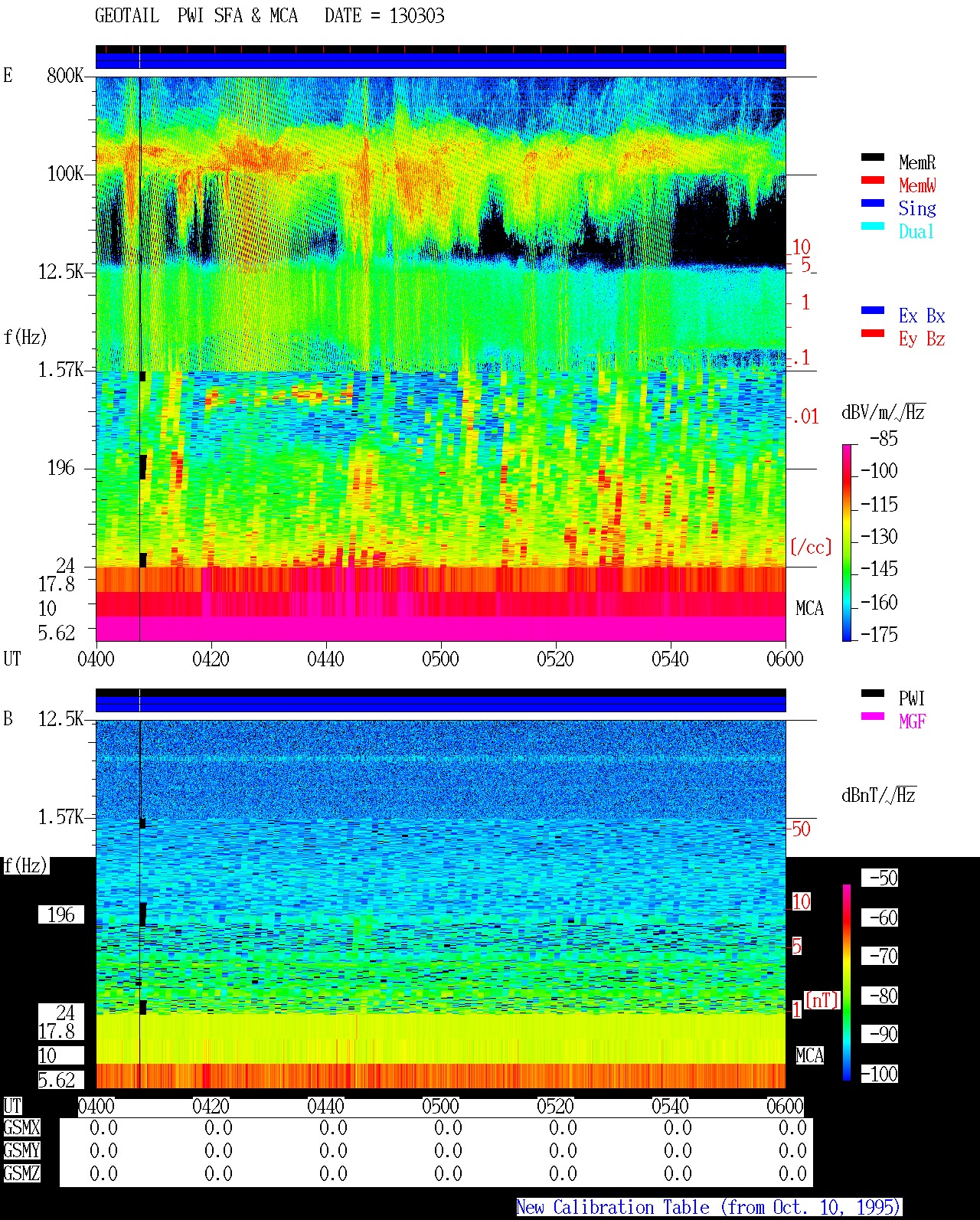Image resolution: width=980 pixels, height=1220 pixels.
Task: Click the dBV/m/√Hz unit label
Action: [884, 412]
